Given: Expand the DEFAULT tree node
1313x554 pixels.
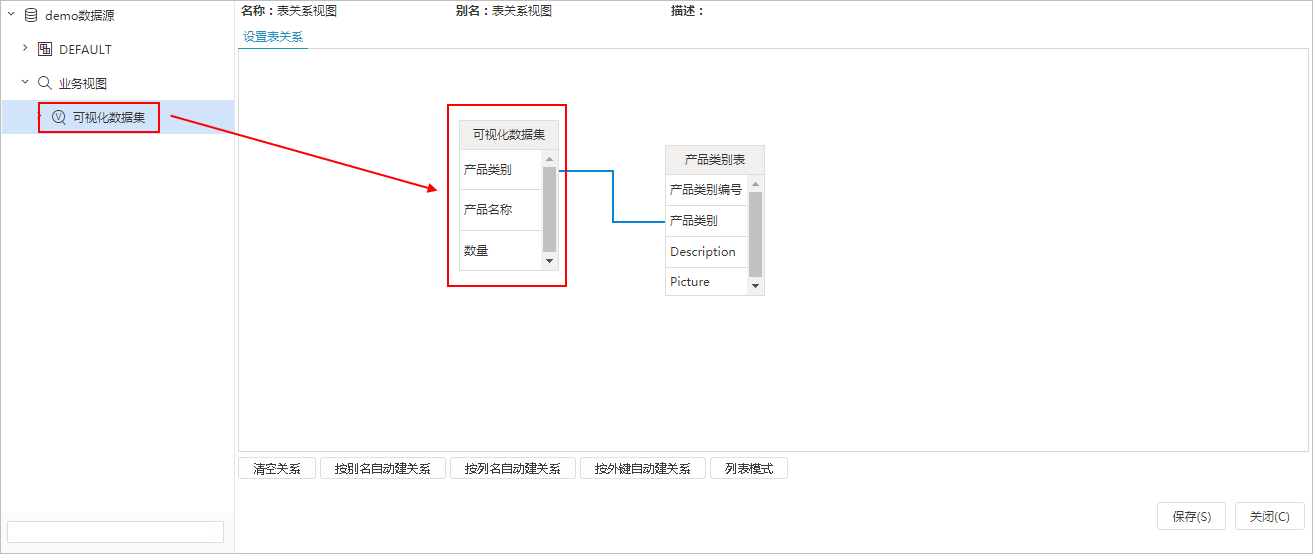Looking at the screenshot, I should 25,48.
